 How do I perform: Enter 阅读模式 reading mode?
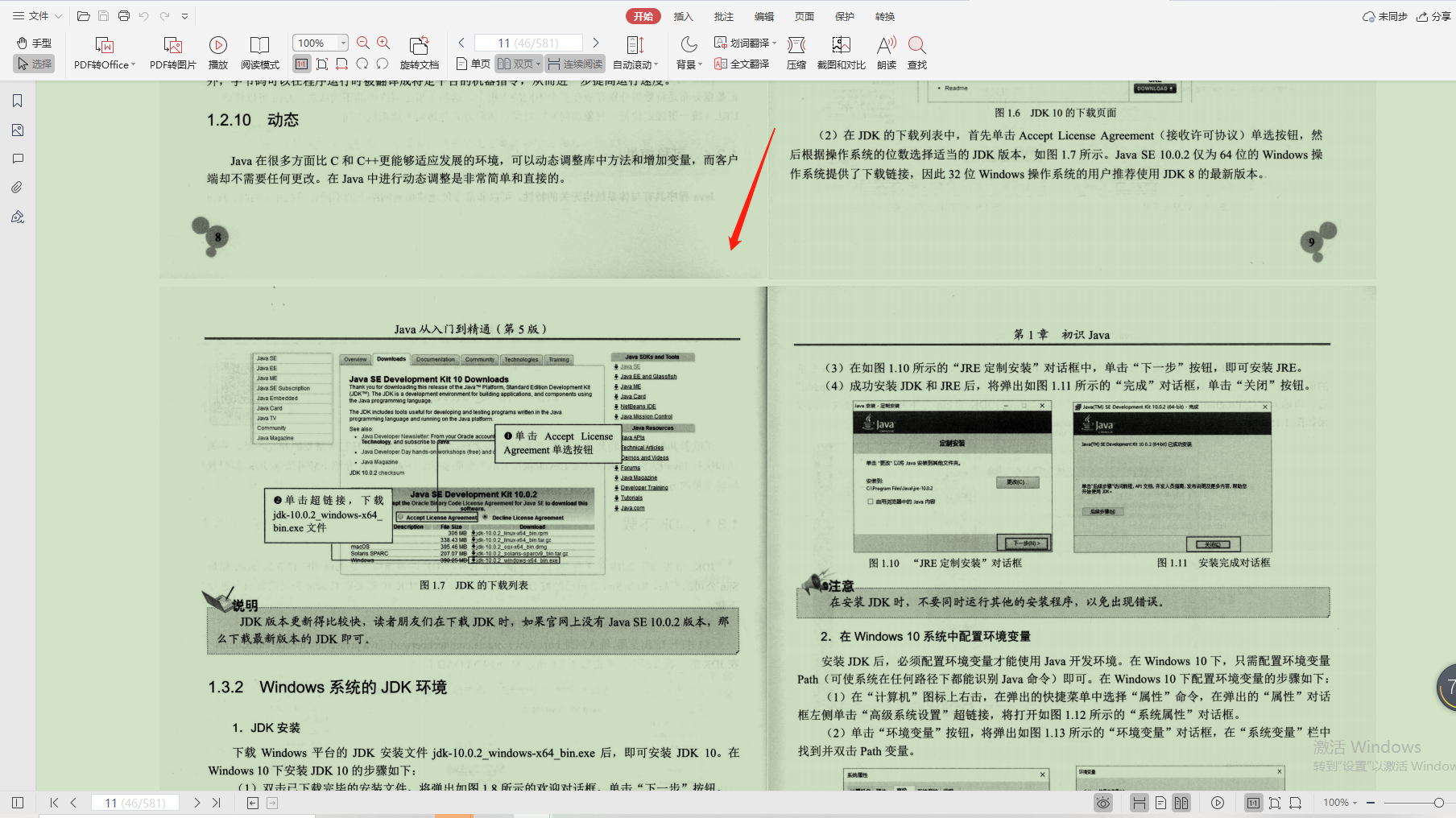tap(259, 53)
